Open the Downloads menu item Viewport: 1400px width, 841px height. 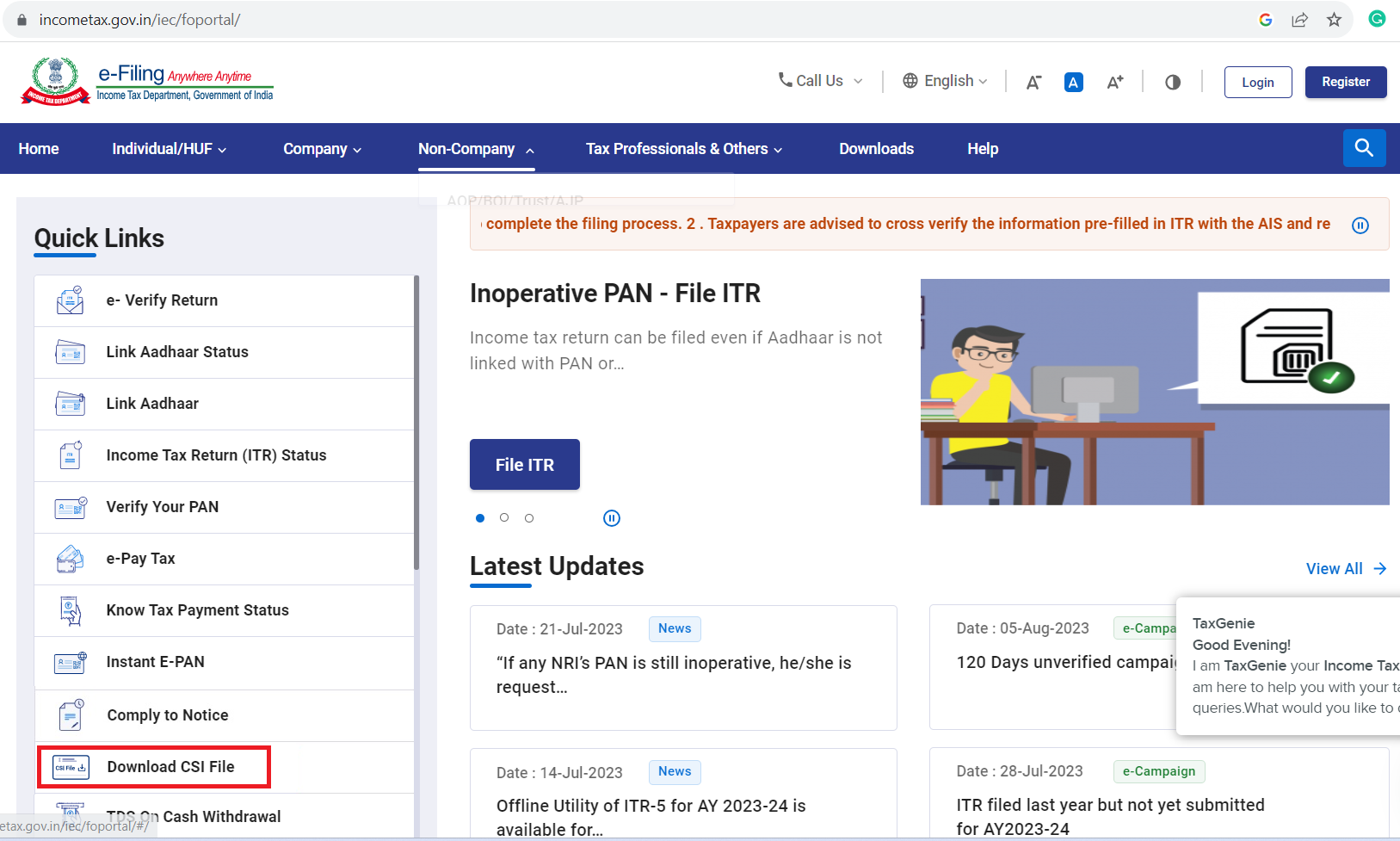pyautogui.click(x=876, y=149)
